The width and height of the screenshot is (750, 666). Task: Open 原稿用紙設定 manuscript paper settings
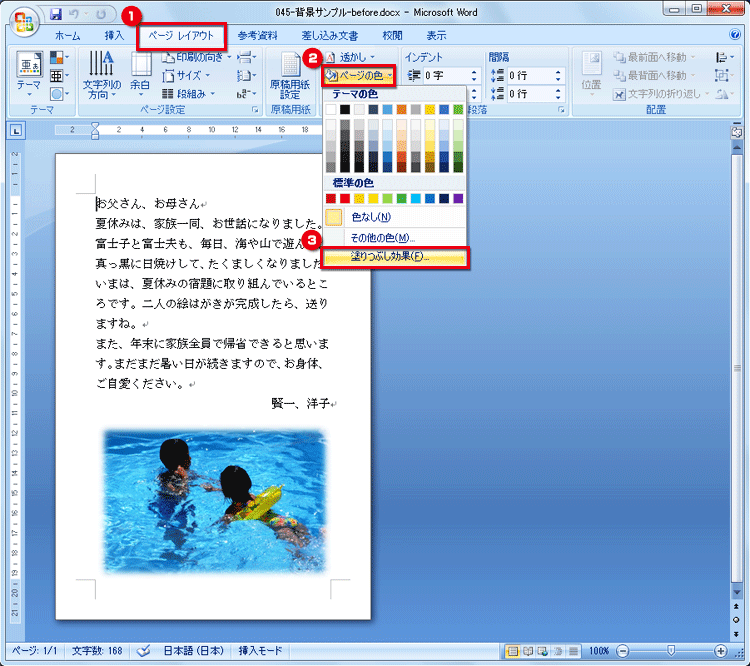[x=290, y=75]
